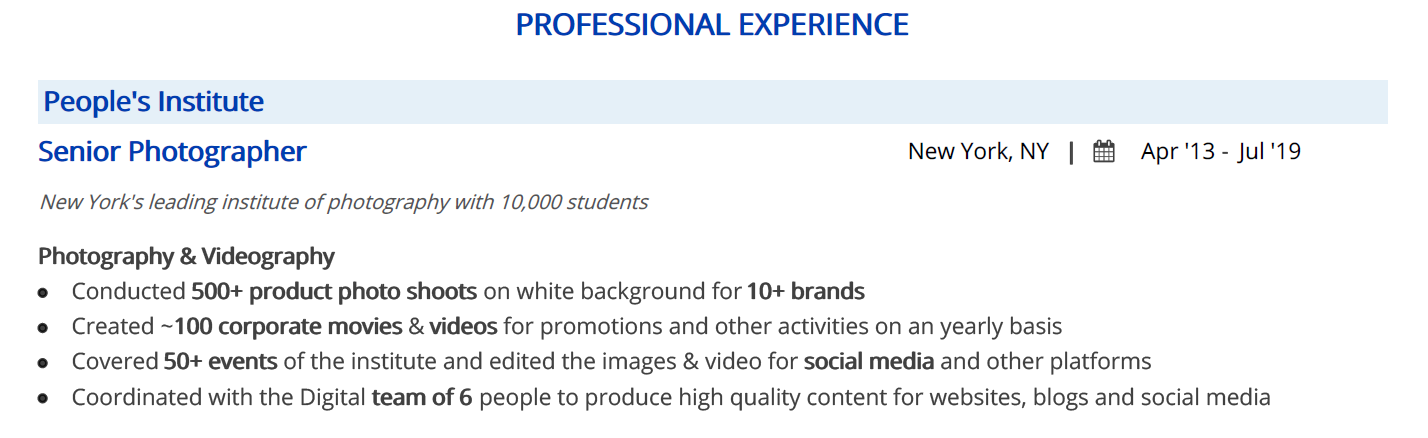Click the light blue People's Institute banner
This screenshot has height=438, width=1428.
pyautogui.click(x=800, y=102)
